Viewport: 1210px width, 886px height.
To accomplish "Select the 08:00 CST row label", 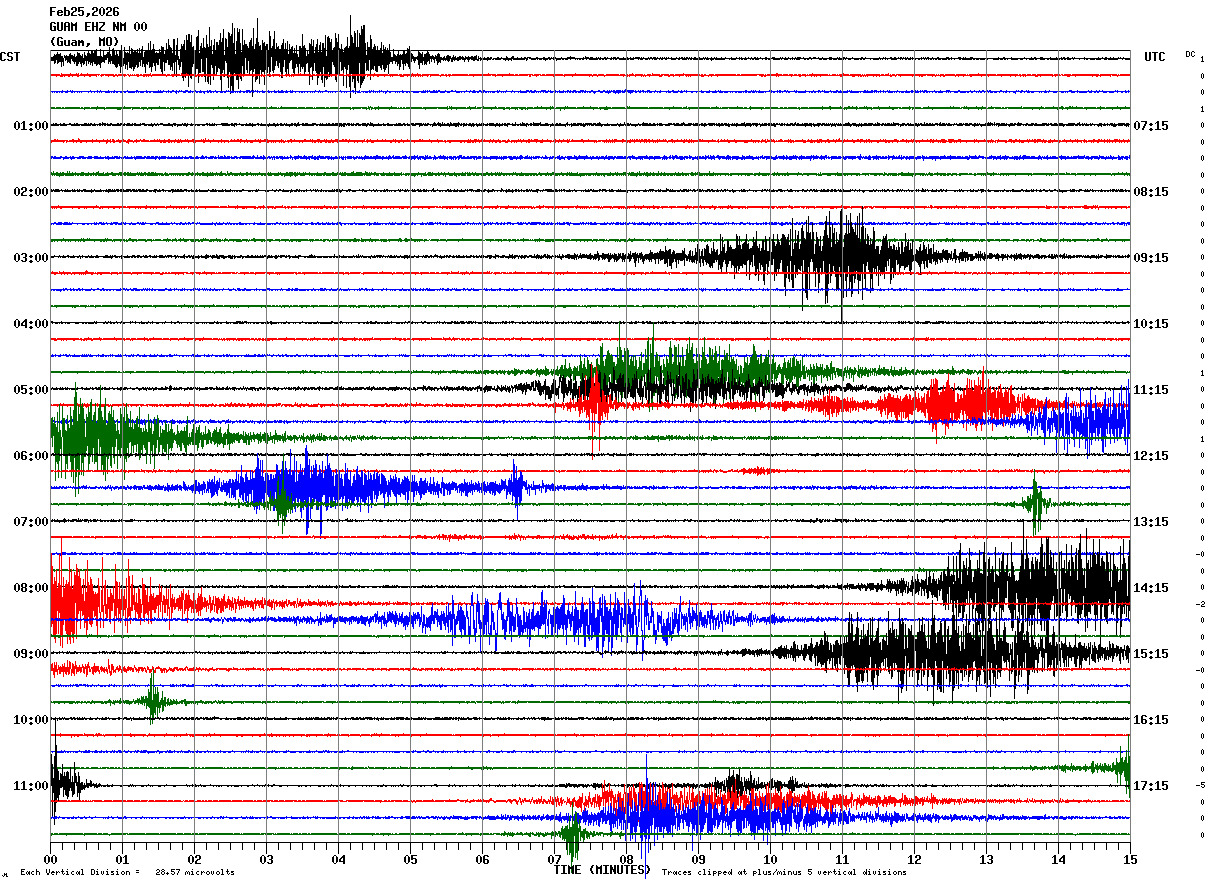I will pyautogui.click(x=31, y=588).
